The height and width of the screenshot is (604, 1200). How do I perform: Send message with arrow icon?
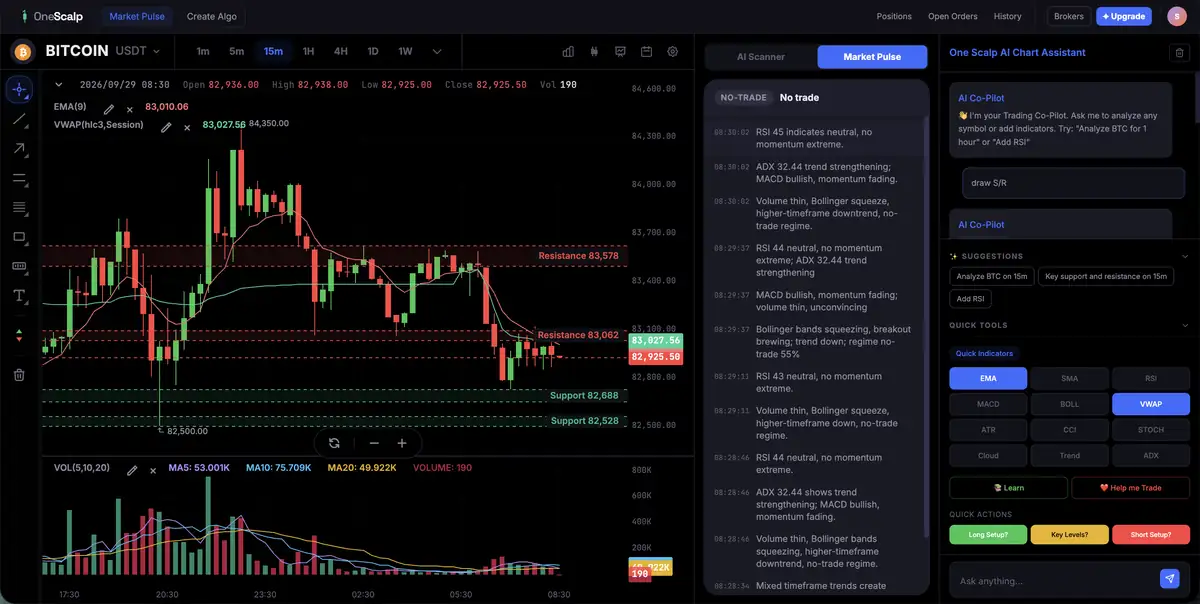(x=1169, y=579)
